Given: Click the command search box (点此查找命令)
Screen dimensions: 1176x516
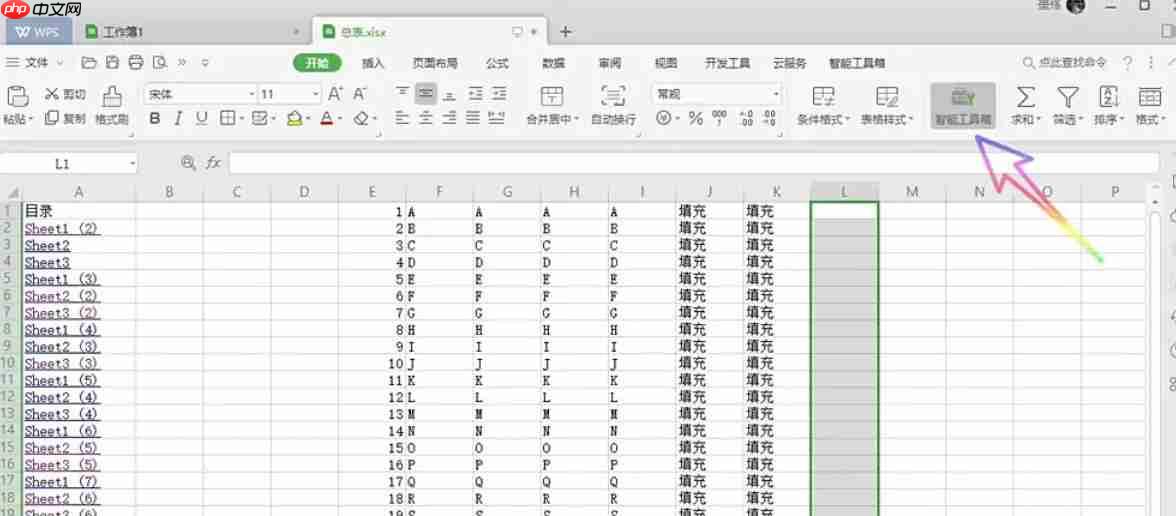Looking at the screenshot, I should [x=1065, y=62].
